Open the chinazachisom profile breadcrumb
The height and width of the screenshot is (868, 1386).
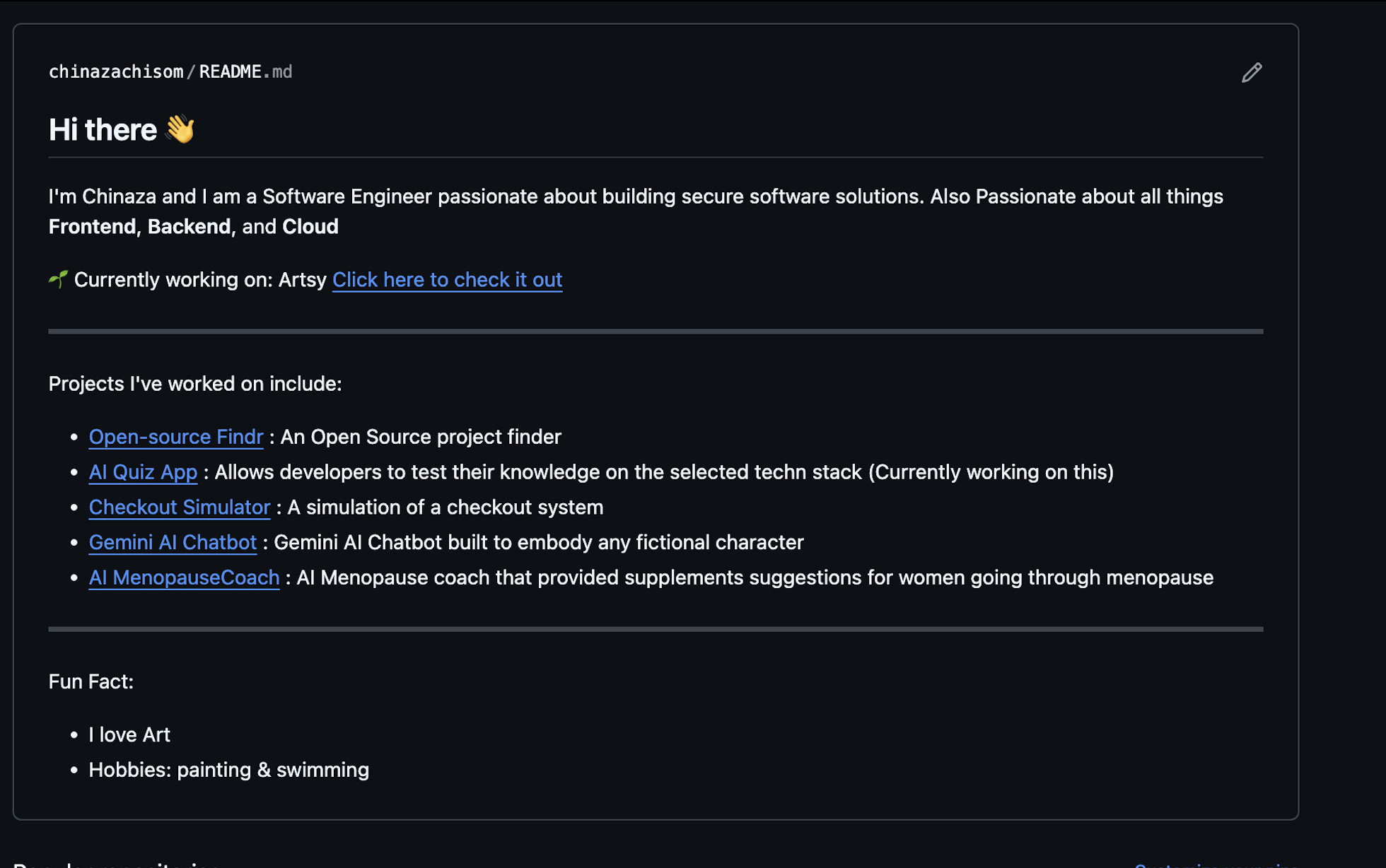coord(115,71)
